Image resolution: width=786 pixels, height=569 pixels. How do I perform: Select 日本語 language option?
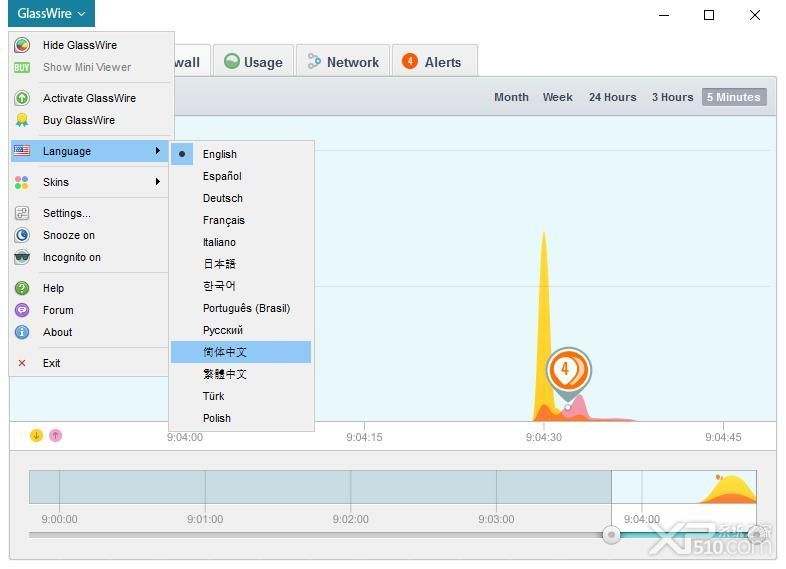pyautogui.click(x=241, y=264)
